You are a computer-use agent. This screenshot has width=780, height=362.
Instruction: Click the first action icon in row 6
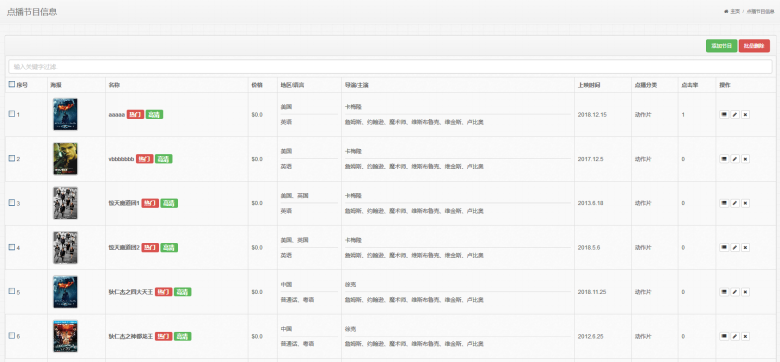tap(724, 337)
